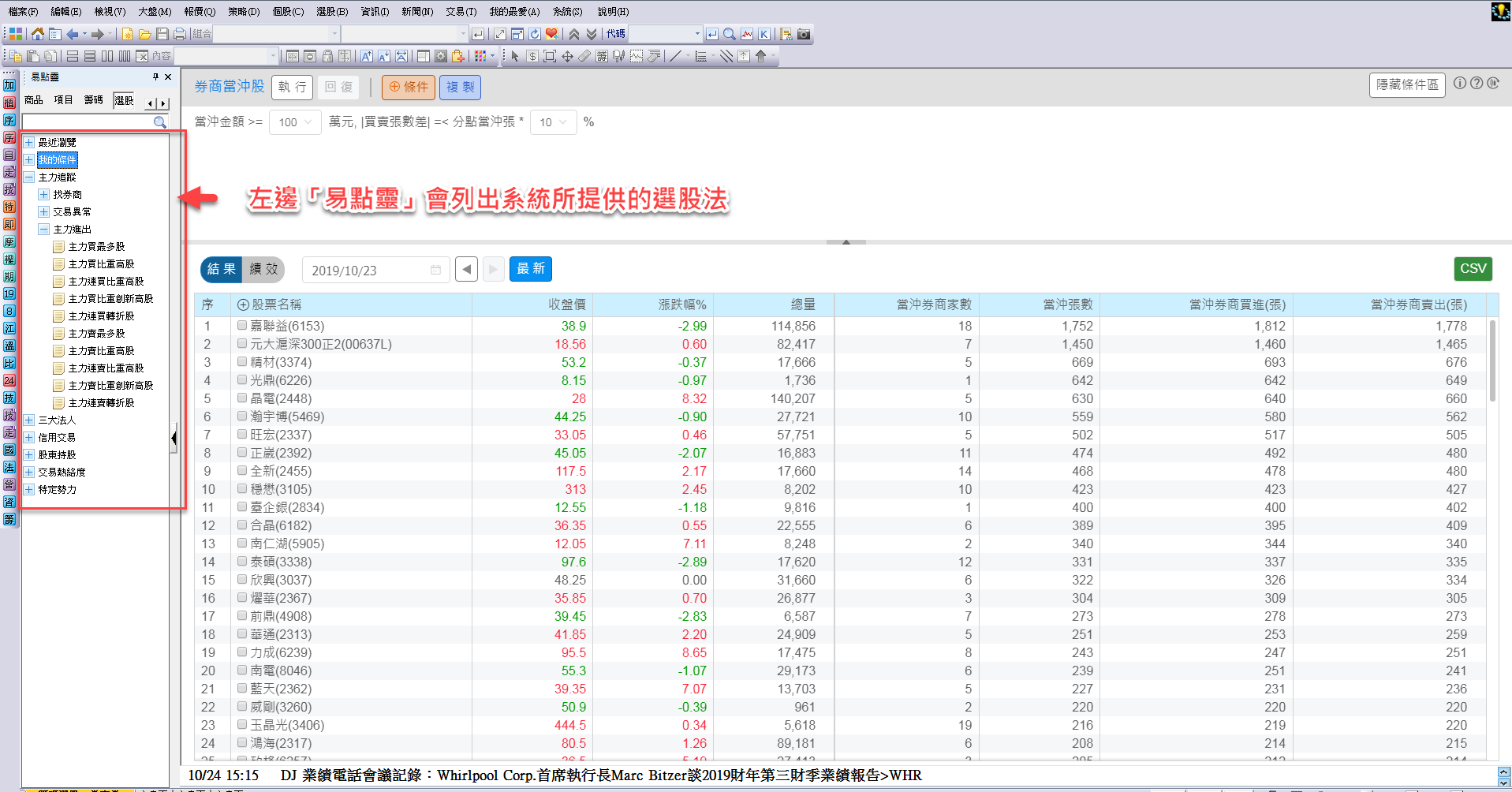Image resolution: width=1512 pixels, height=792 pixels.
Task: Click the 2019/10/23 date input field
Action: pyautogui.click(x=375, y=270)
